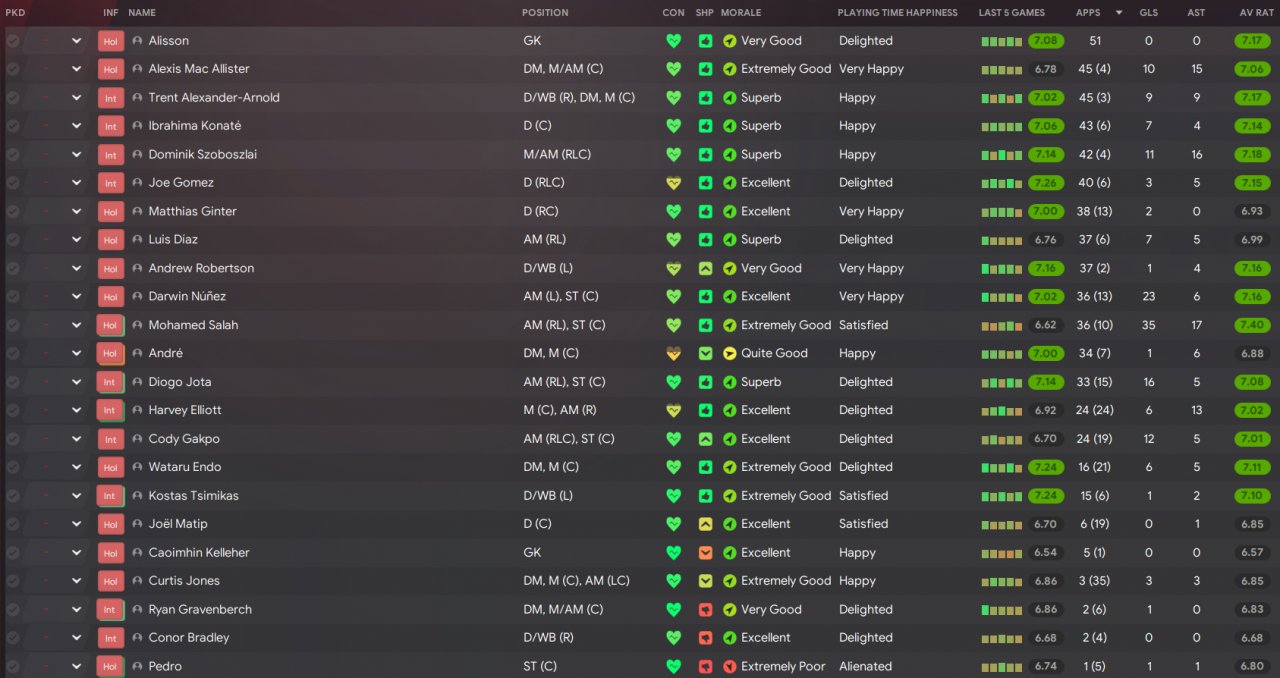Toggle the picked checkbox for Dominik Szoboszlai
1280x678 pixels.
click(13, 155)
